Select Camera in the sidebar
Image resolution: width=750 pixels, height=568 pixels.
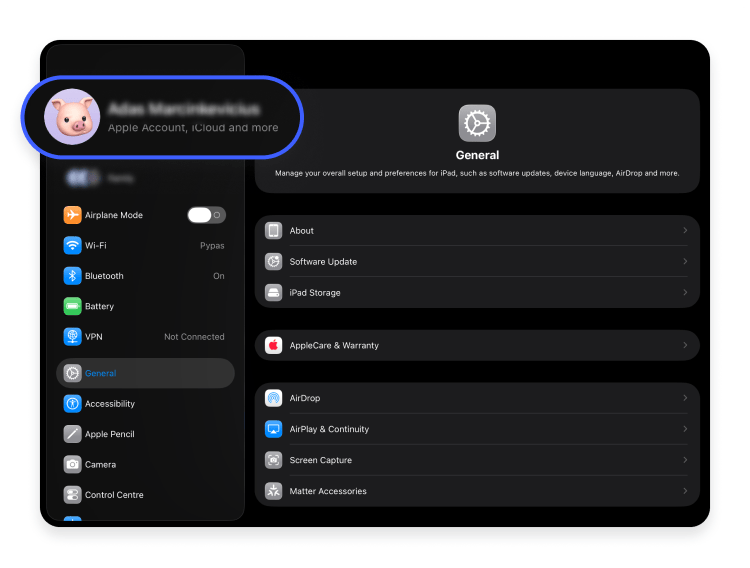145,464
